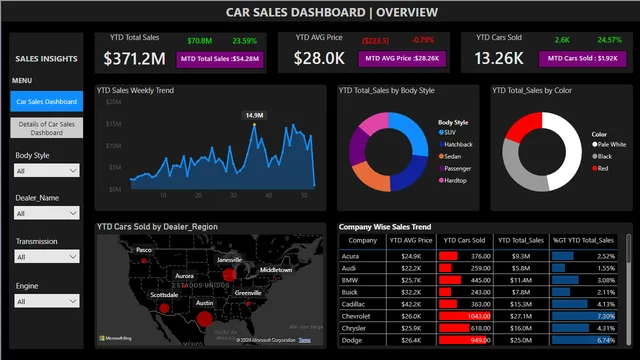Click the 23.59% sales growth value
The image size is (640, 360).
tap(244, 41)
